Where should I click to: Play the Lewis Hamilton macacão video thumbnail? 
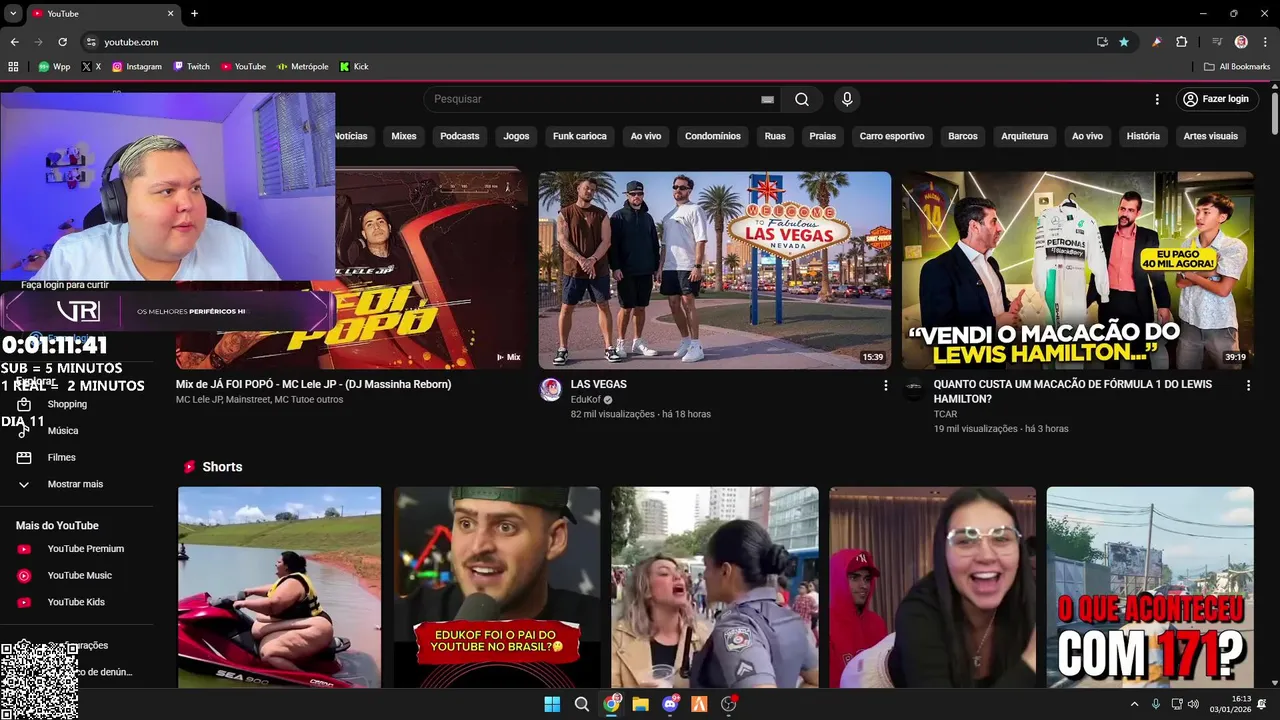(x=1078, y=270)
